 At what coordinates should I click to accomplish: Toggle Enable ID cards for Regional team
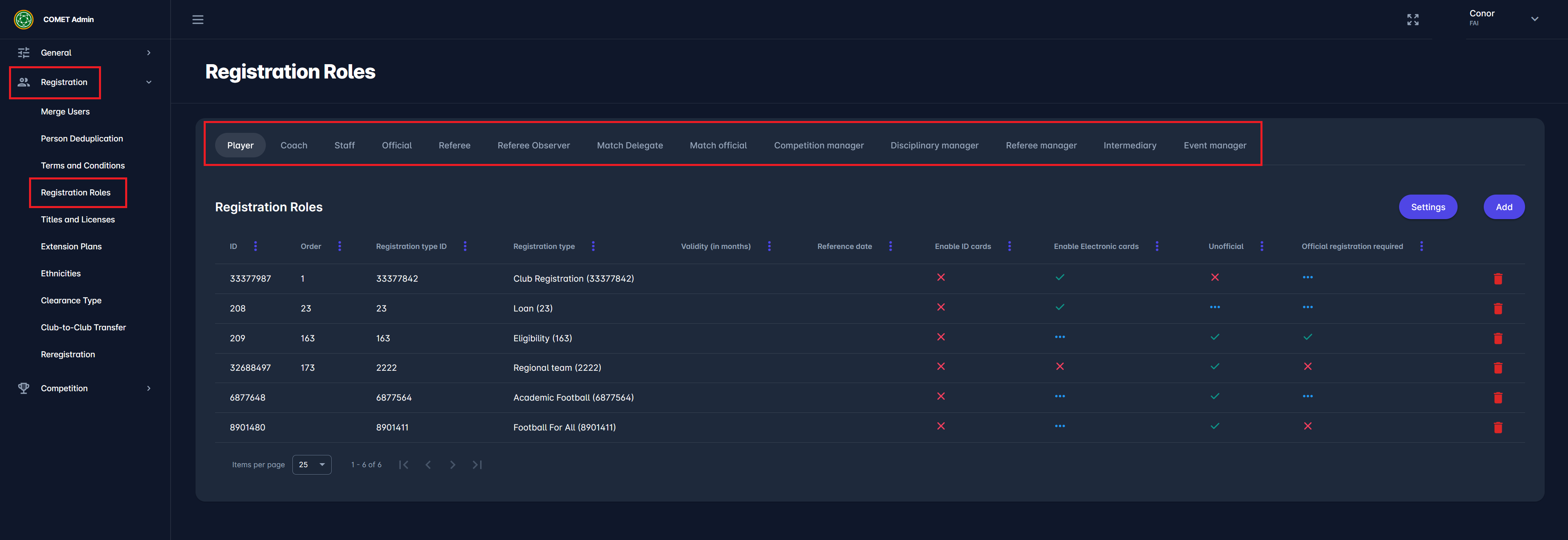coord(941,367)
